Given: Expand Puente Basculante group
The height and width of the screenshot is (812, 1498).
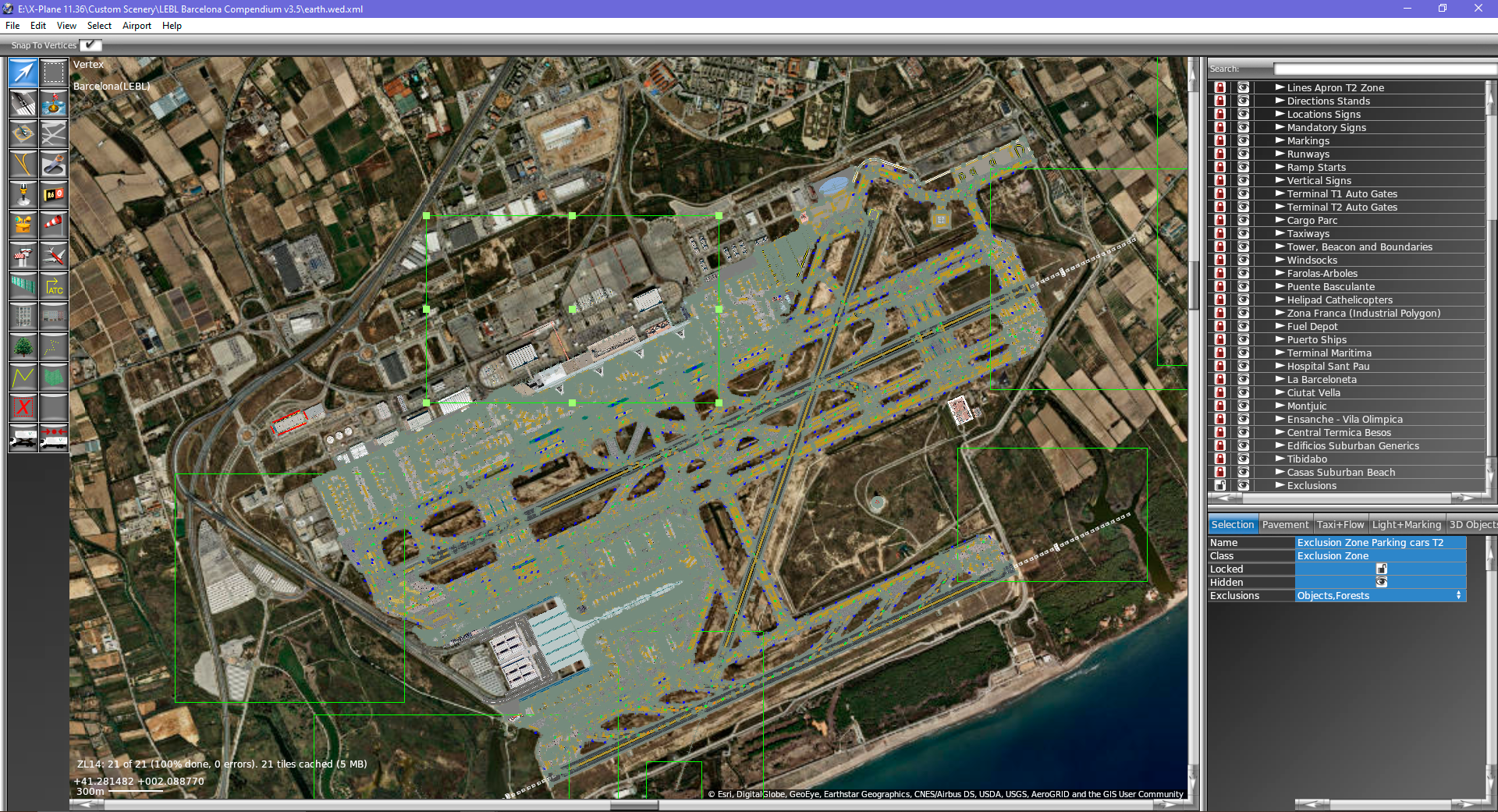Looking at the screenshot, I should click(x=1280, y=286).
